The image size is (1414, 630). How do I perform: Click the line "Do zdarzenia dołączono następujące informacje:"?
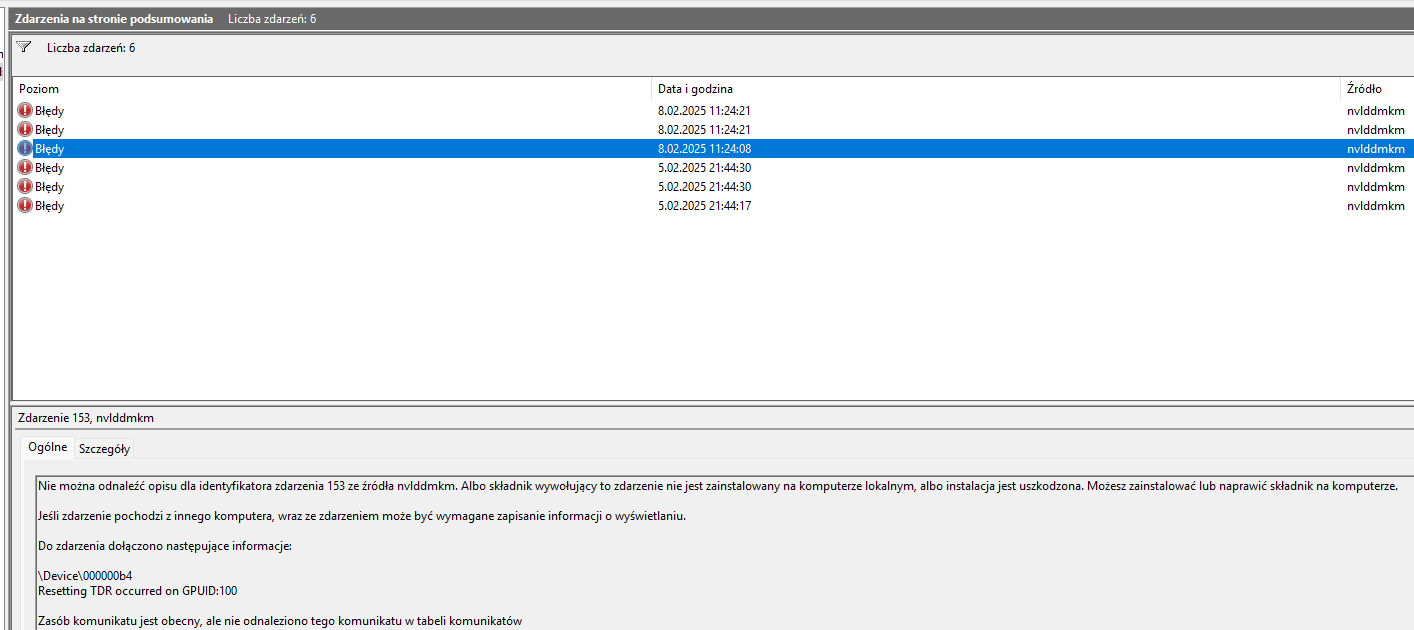point(165,546)
